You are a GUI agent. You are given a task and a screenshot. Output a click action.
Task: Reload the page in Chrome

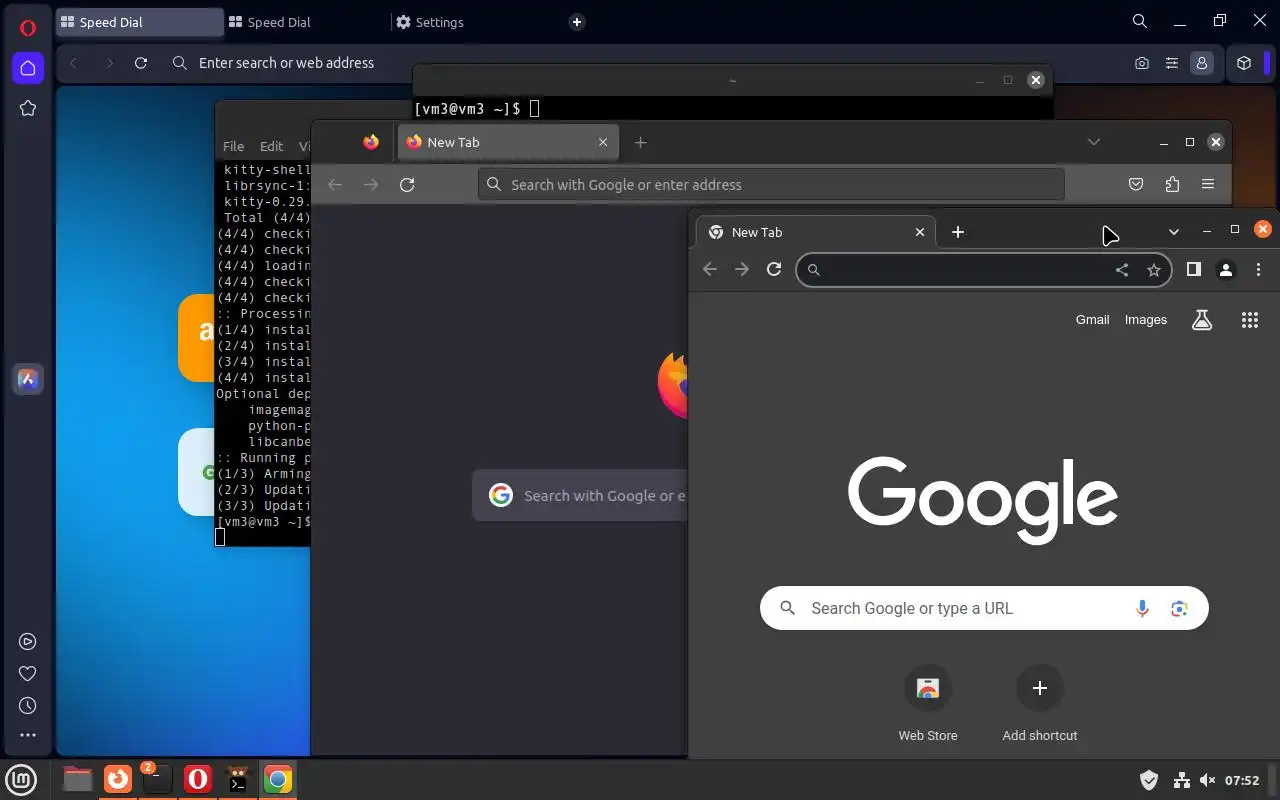(x=774, y=270)
